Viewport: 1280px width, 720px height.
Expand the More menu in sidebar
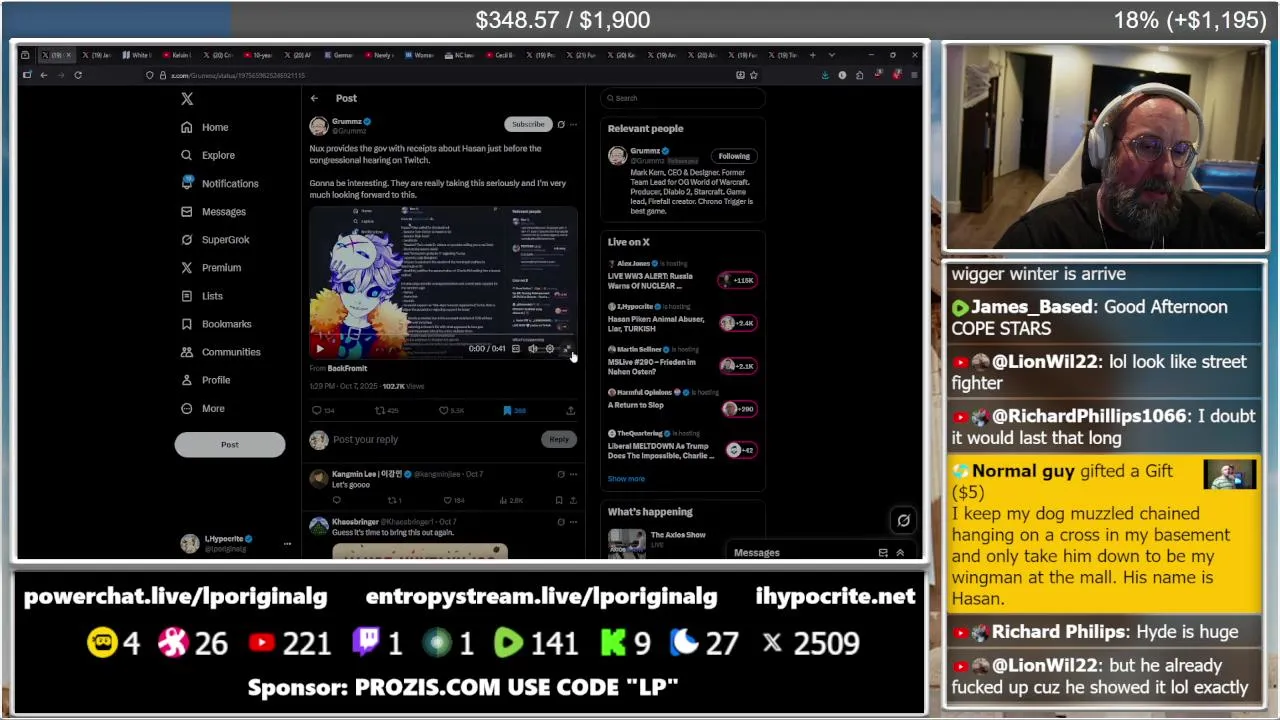pos(202,408)
